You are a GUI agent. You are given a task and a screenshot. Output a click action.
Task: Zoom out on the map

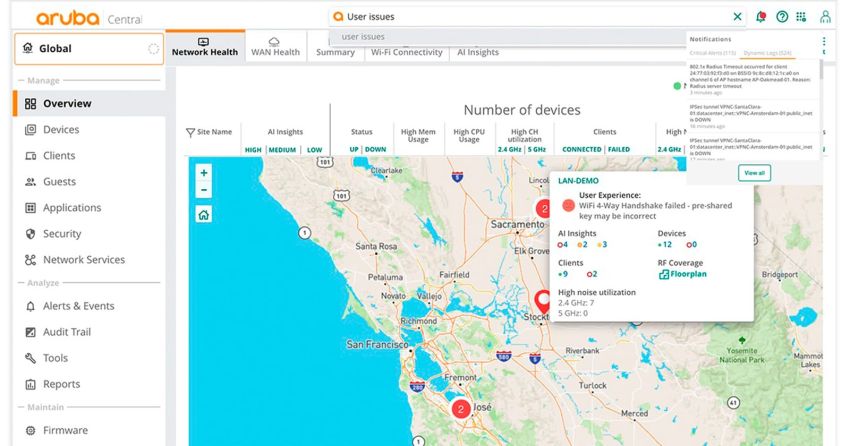(x=204, y=190)
